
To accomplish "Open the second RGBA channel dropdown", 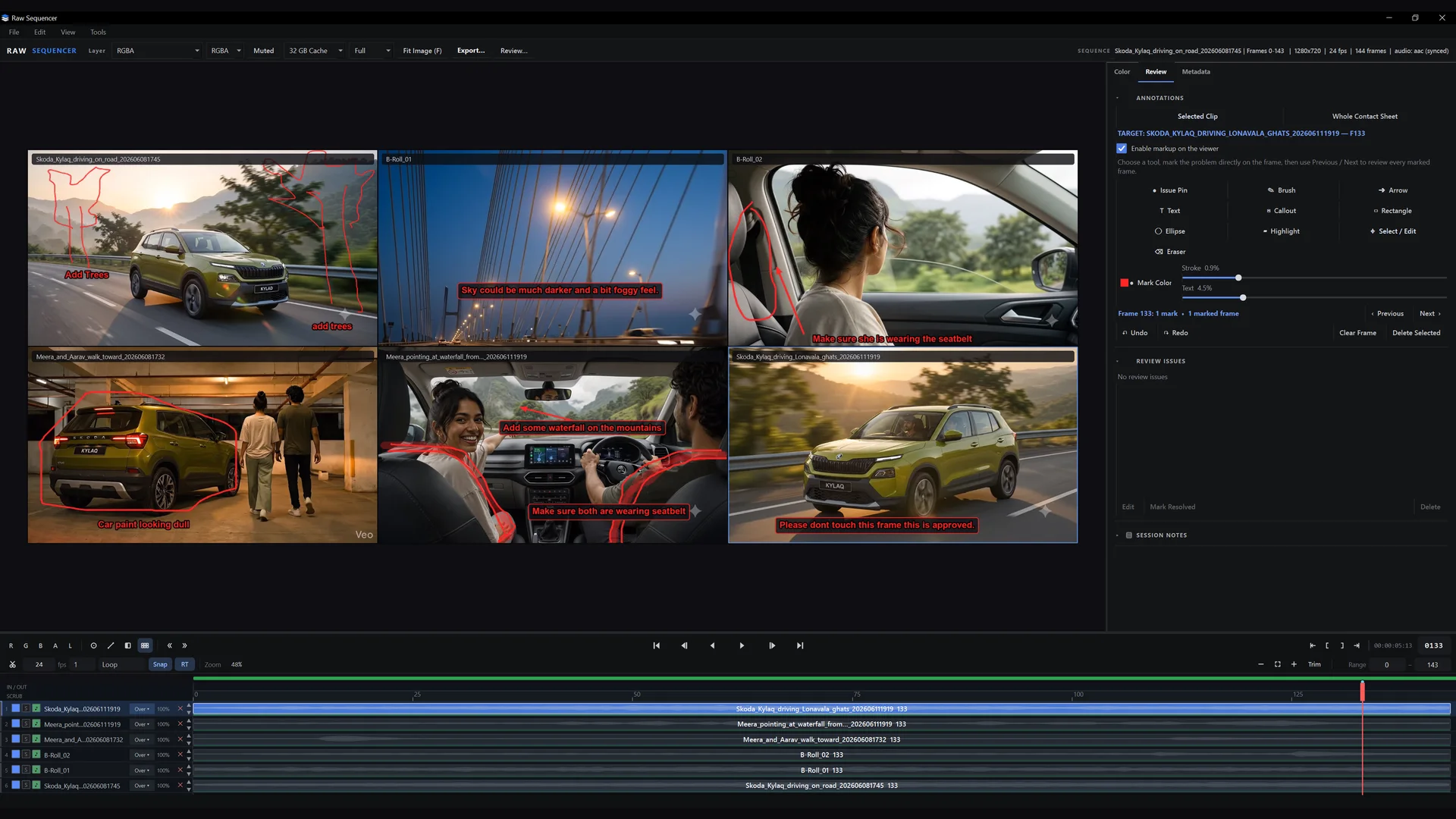I will point(225,51).
